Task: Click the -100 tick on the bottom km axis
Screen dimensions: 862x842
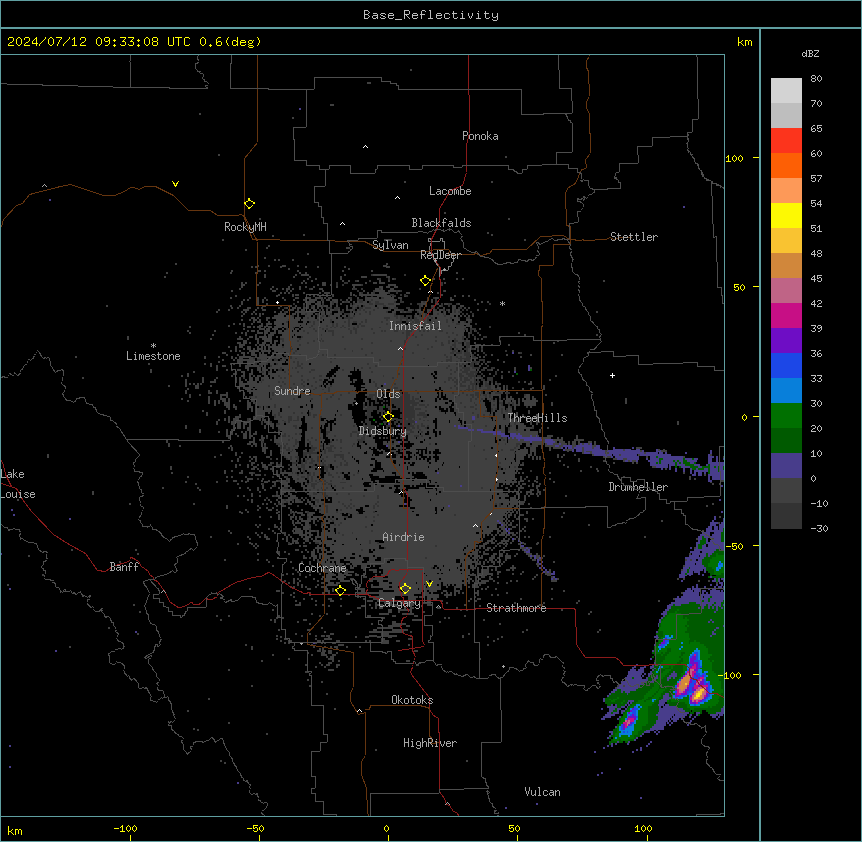Action: 125,829
